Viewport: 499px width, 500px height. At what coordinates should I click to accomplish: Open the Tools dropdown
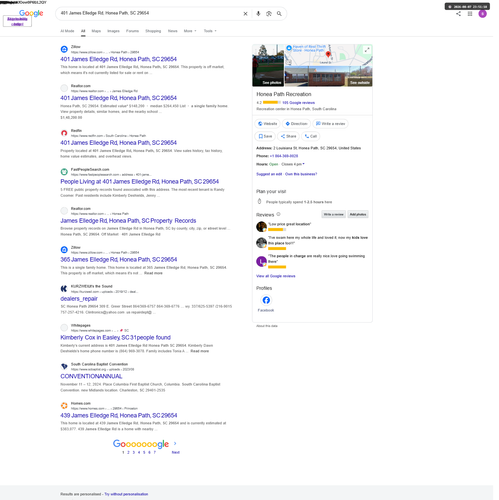click(210, 31)
